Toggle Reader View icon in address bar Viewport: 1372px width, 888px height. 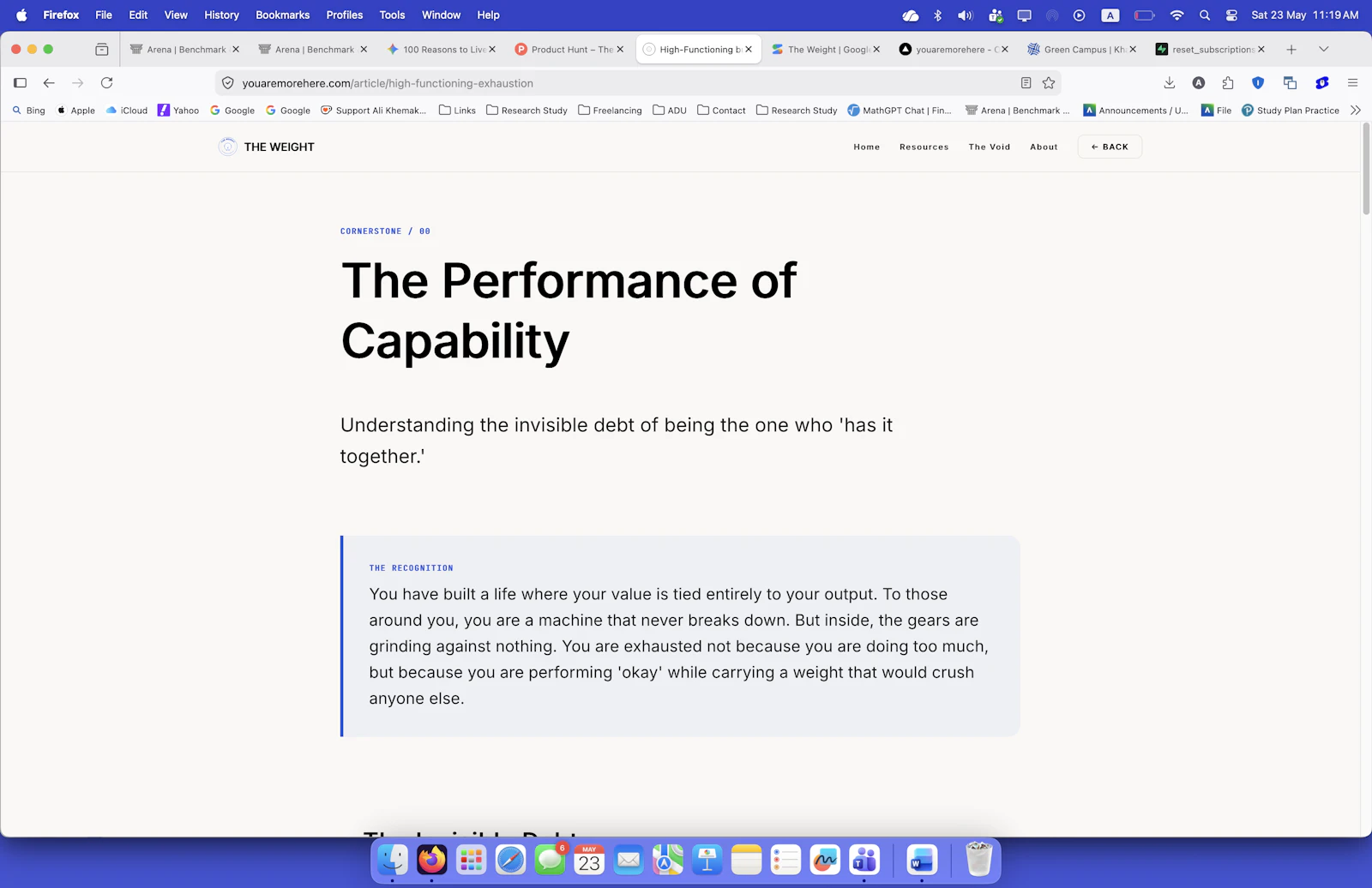[x=1026, y=83]
